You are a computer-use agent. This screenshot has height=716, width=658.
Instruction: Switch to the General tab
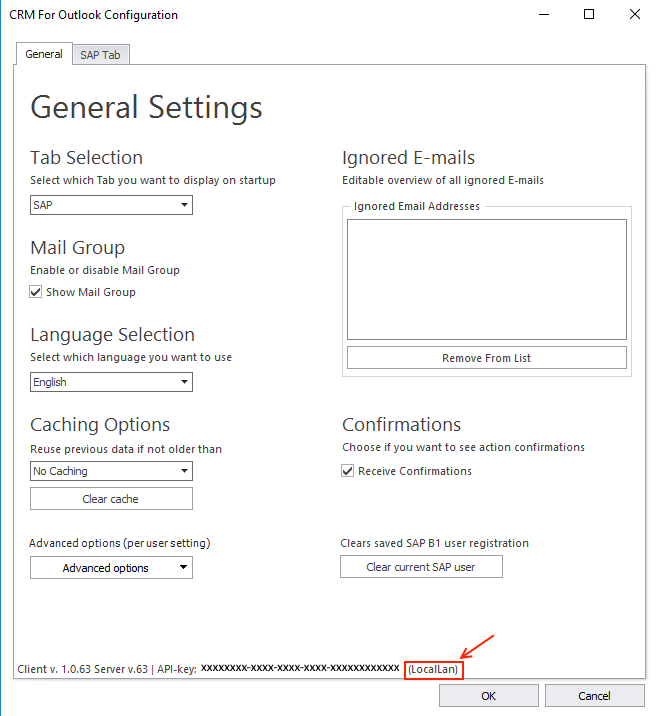click(44, 54)
